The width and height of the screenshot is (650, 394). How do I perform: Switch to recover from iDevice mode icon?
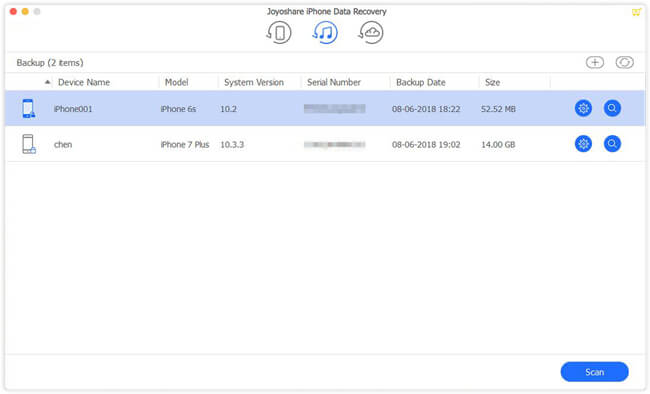coord(279,33)
